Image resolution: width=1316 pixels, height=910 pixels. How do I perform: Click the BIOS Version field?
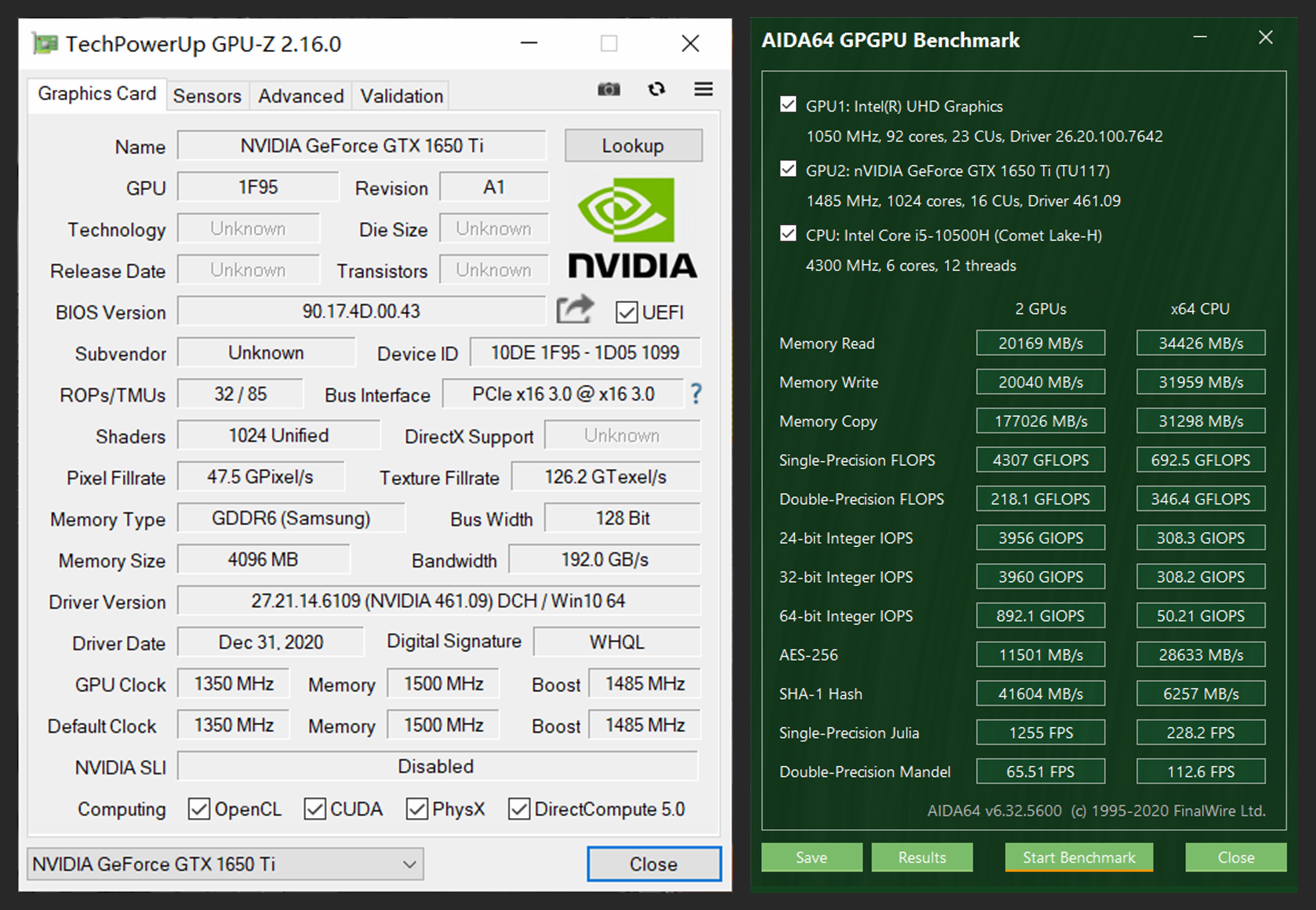[361, 311]
